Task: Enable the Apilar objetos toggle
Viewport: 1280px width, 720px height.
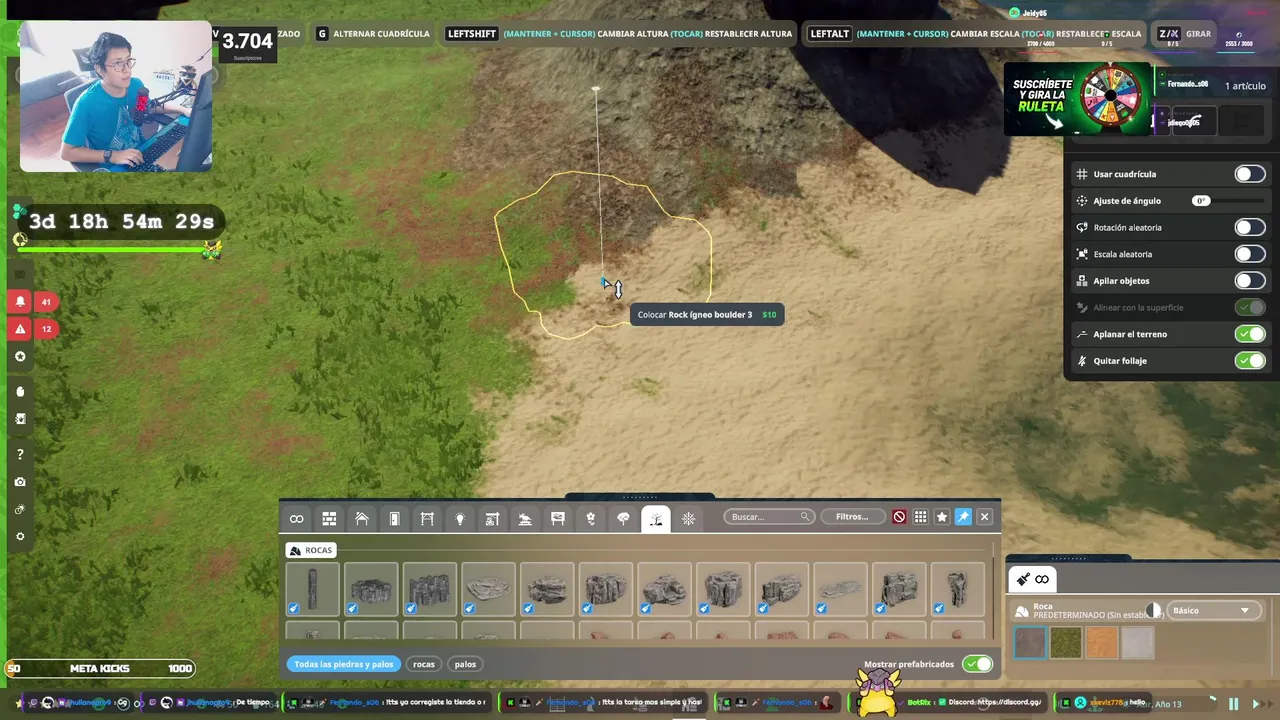Action: (1249, 281)
